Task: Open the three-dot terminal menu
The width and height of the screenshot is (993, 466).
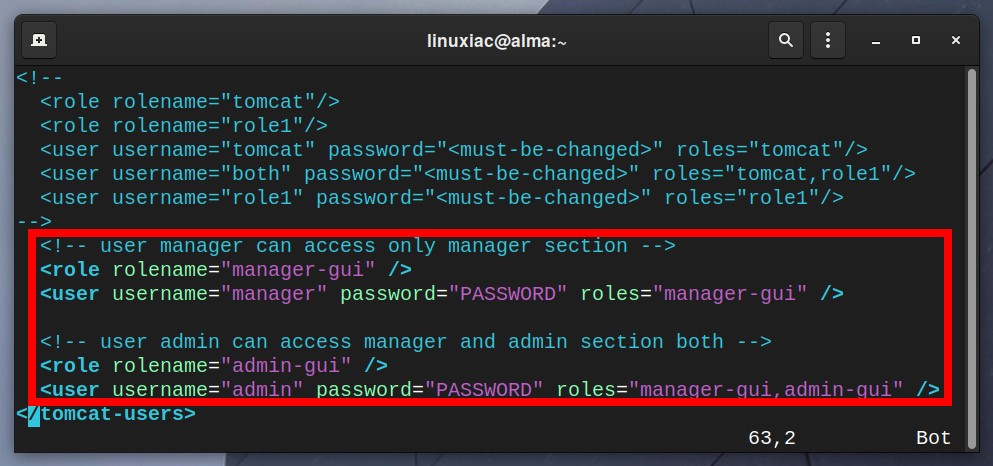Action: (x=828, y=41)
